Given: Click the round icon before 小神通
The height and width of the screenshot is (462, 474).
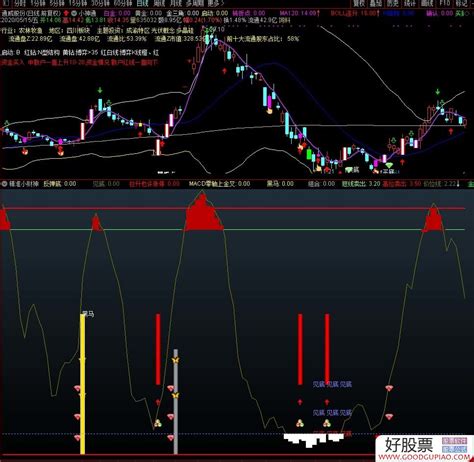Looking at the screenshot, I should [74, 14].
